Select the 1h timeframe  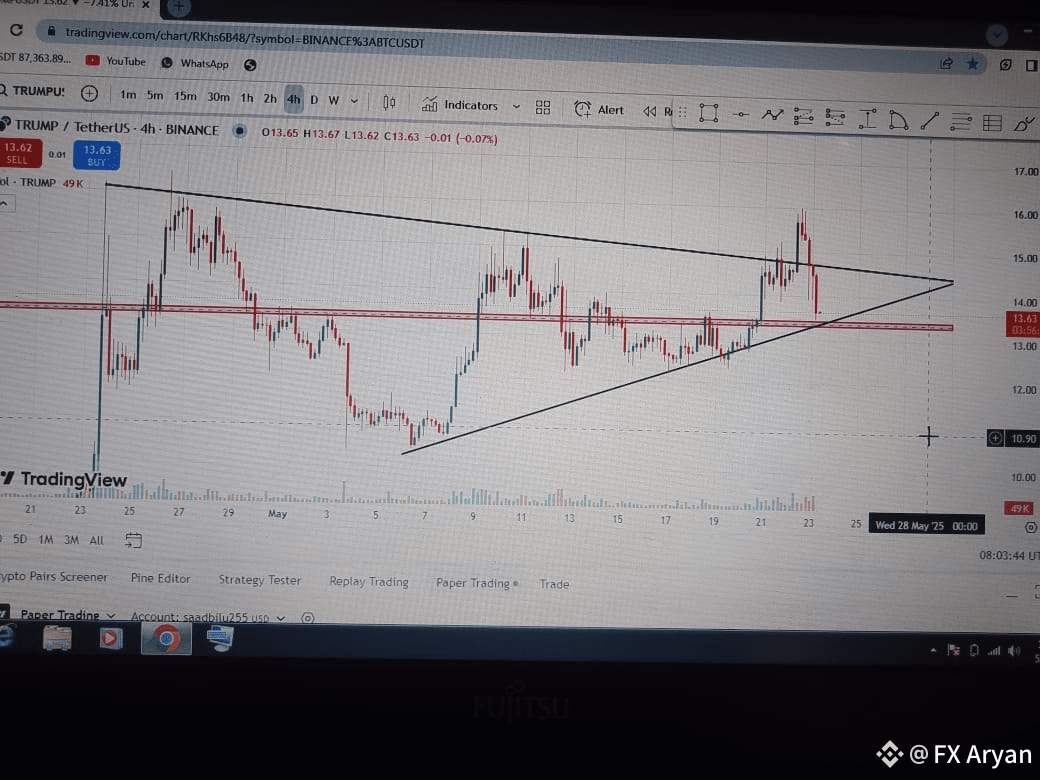pyautogui.click(x=247, y=98)
